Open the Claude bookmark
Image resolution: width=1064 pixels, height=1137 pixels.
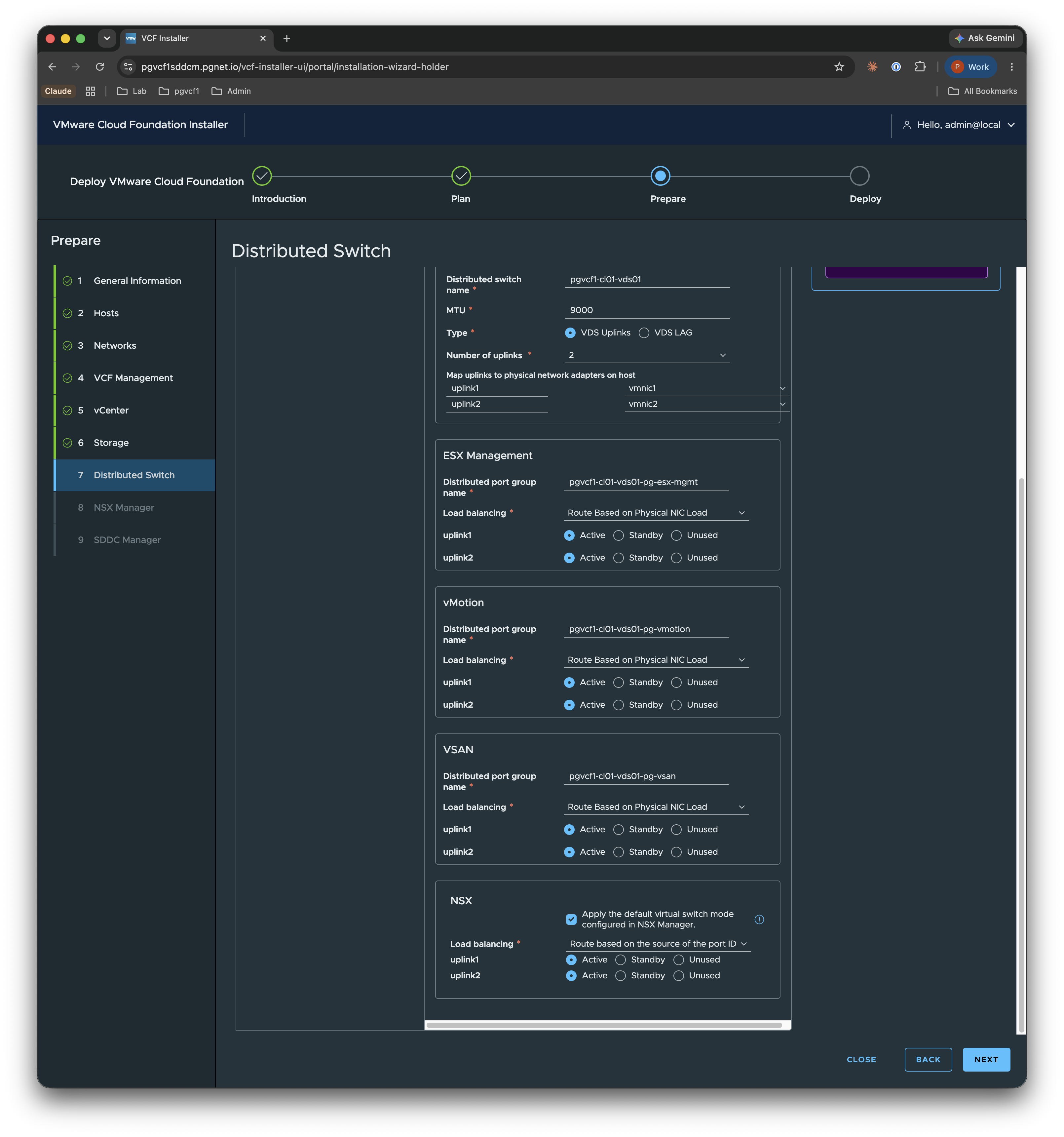pyautogui.click(x=58, y=91)
